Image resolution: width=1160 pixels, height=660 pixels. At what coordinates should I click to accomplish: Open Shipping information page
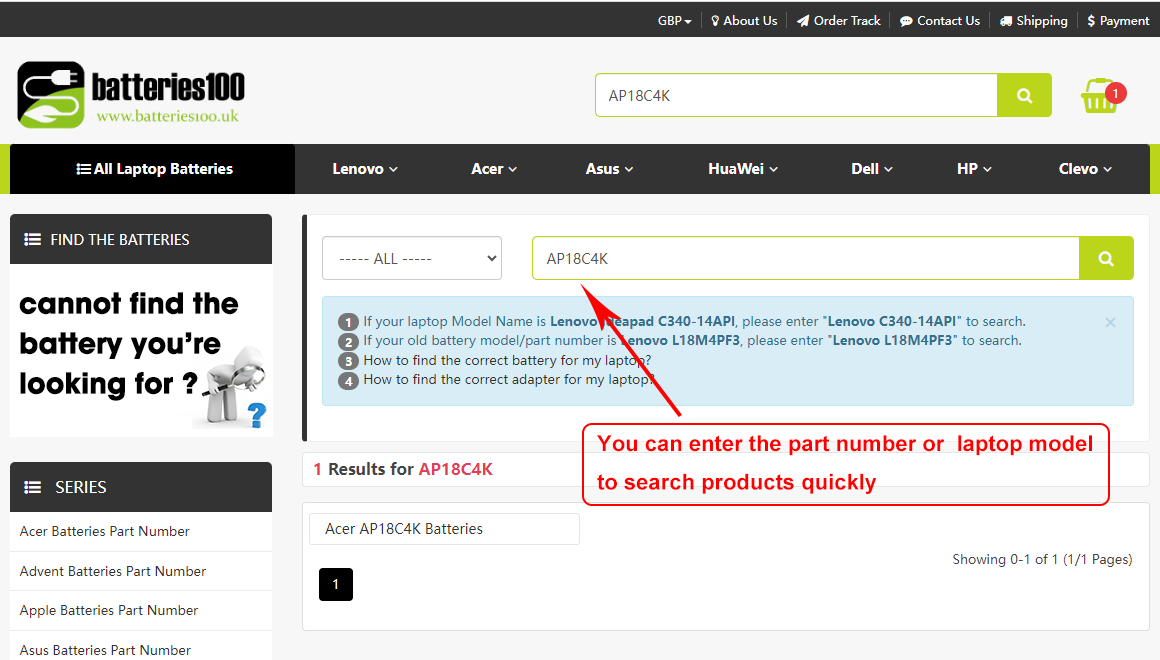tap(1033, 21)
